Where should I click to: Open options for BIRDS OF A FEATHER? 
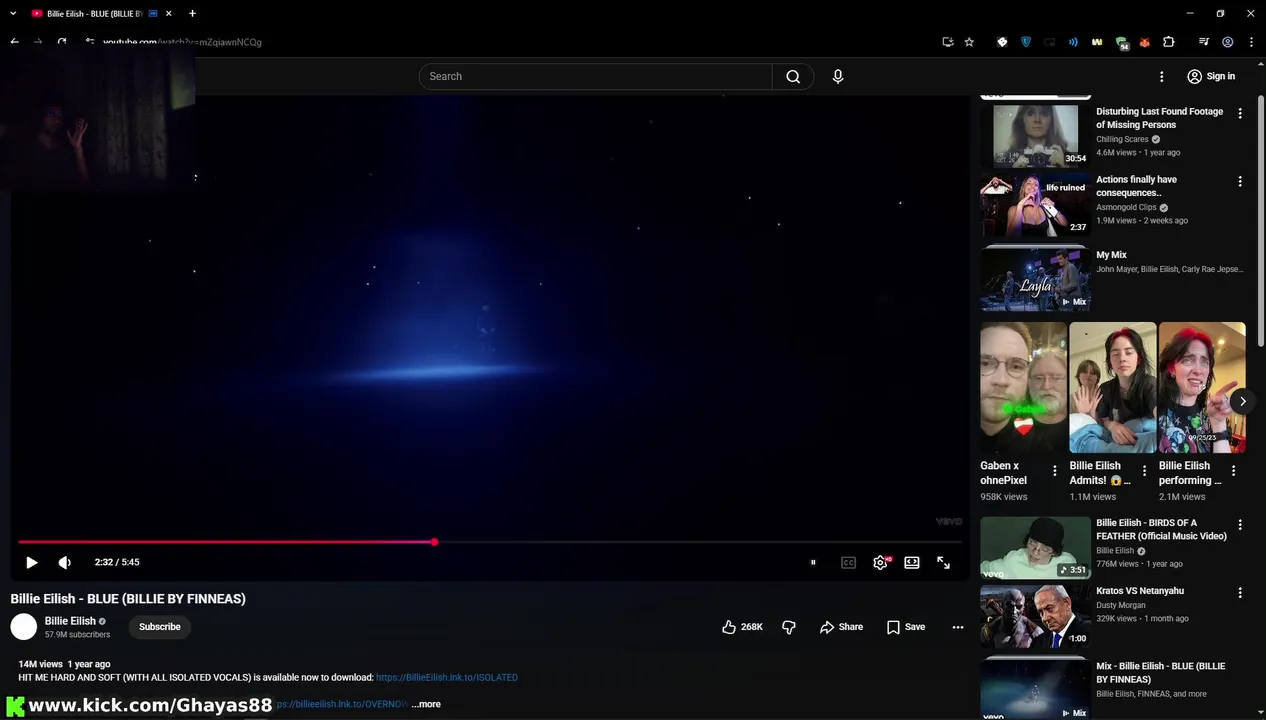pos(1240,525)
